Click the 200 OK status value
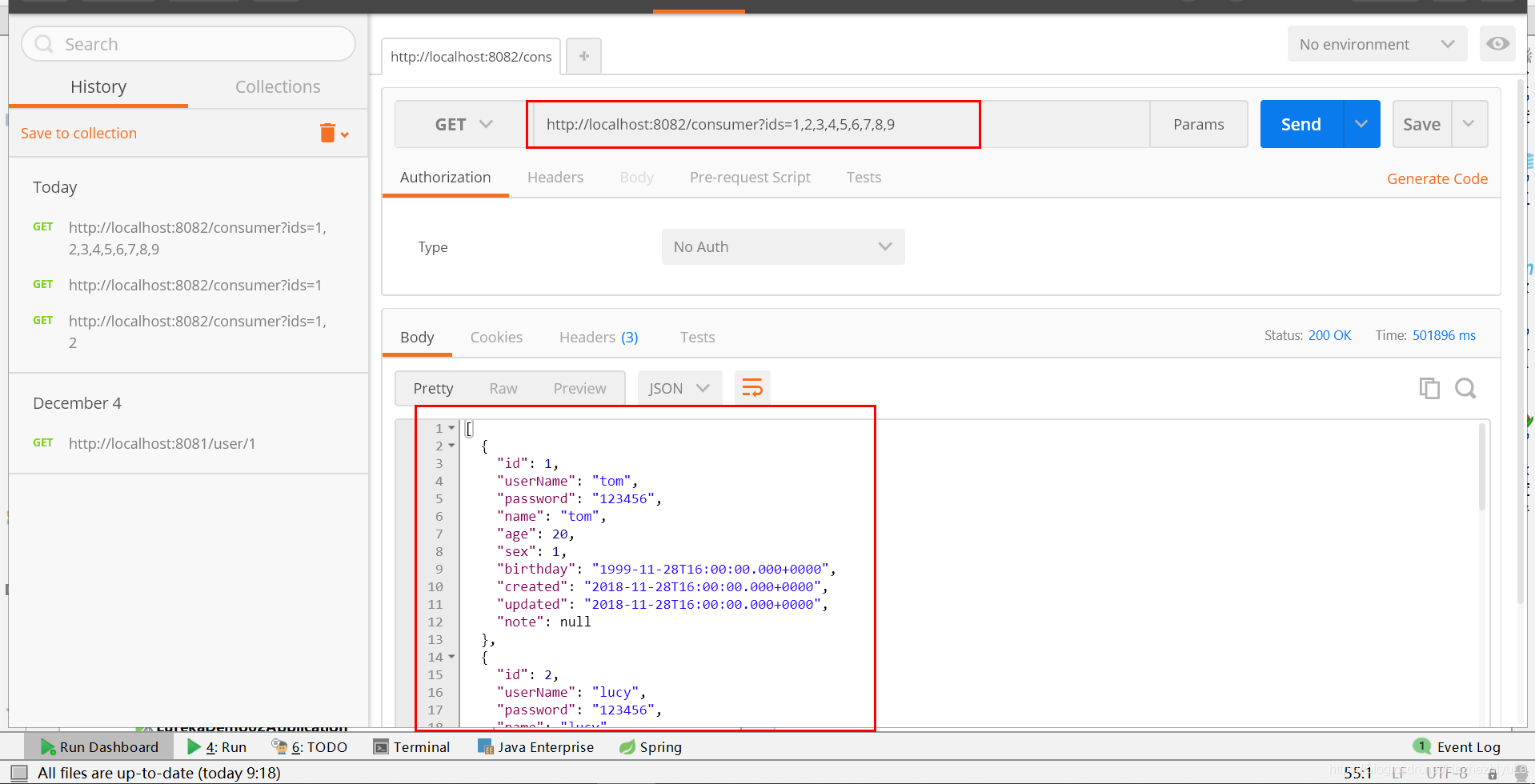 pyautogui.click(x=1329, y=335)
